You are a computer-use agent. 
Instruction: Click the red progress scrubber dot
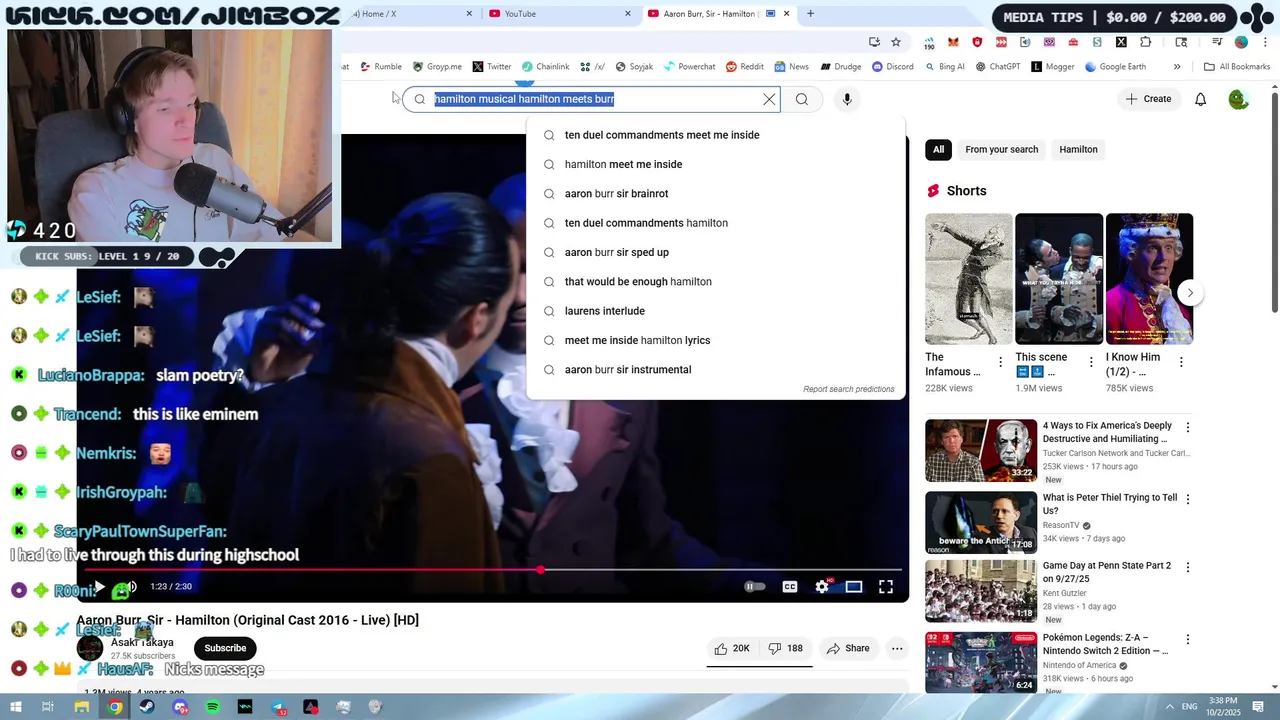click(541, 570)
